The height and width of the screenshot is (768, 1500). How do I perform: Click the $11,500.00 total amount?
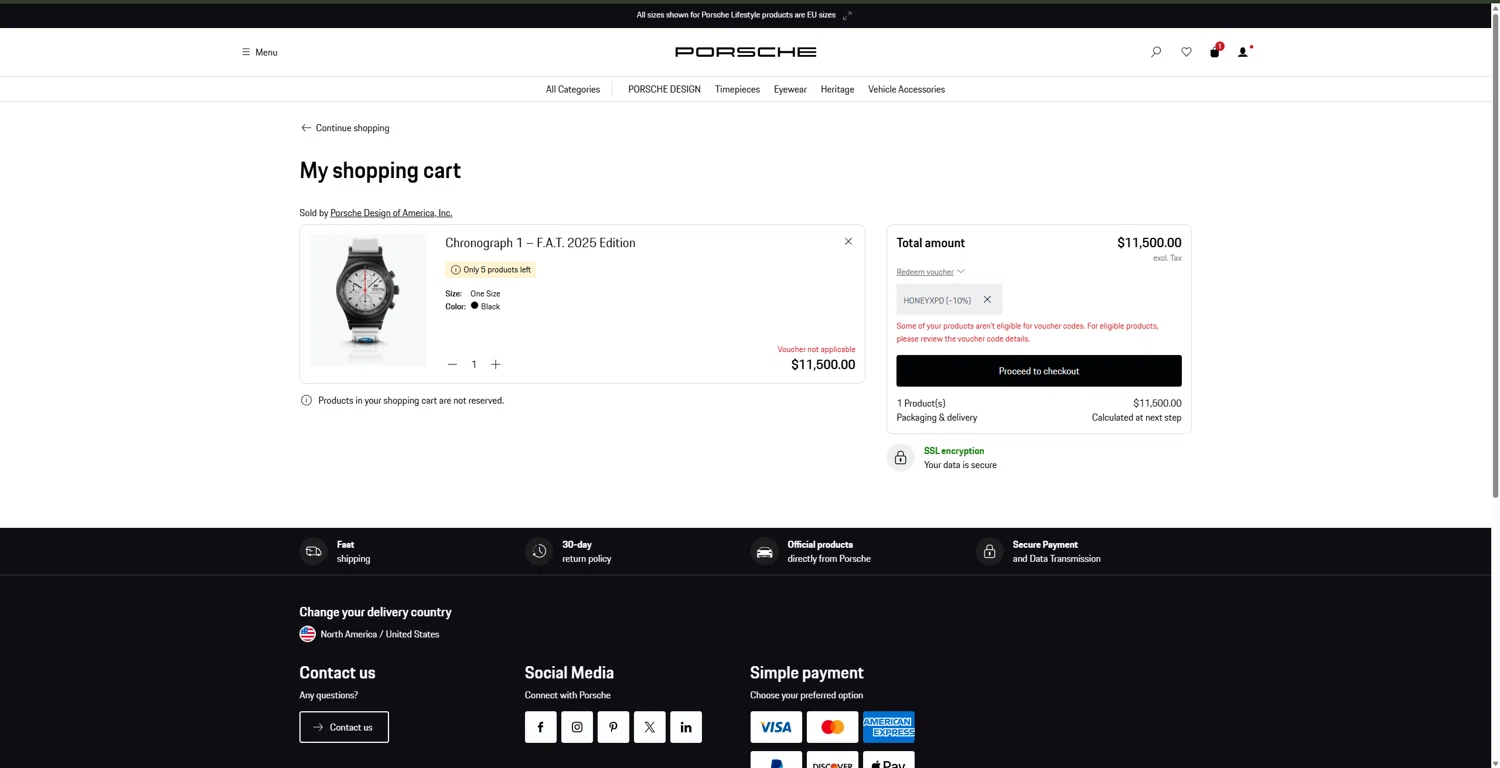1149,243
